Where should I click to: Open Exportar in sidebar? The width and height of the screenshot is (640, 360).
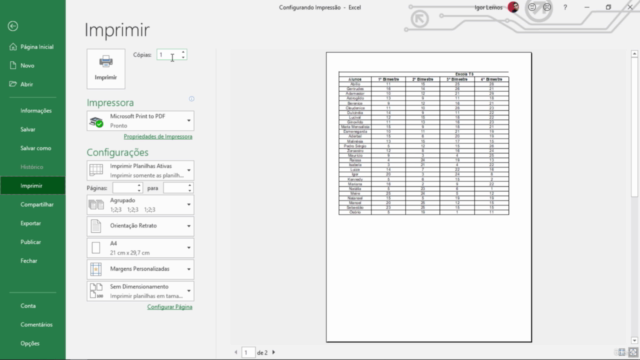[x=33, y=223]
